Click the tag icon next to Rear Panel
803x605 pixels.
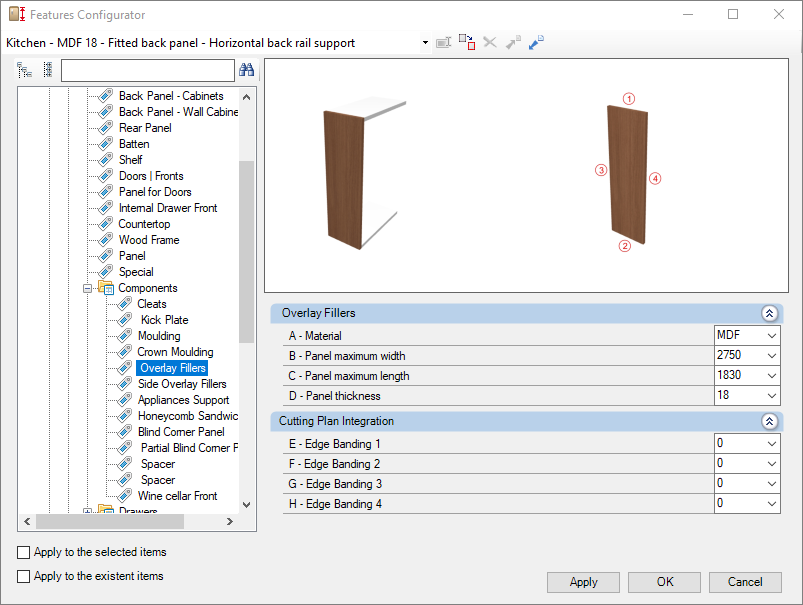[x=105, y=128]
